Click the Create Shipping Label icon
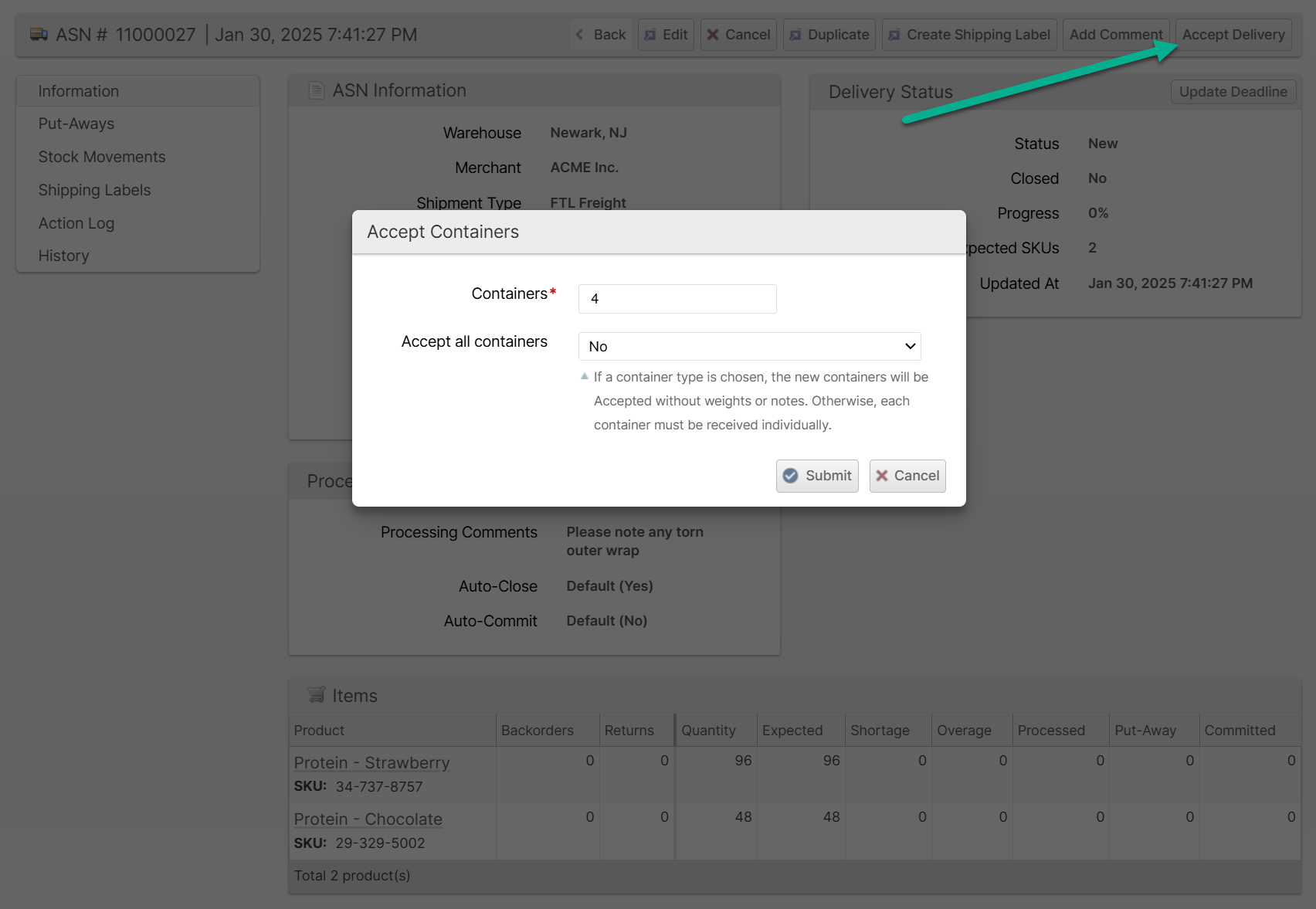This screenshot has height=909, width=1316. pyautogui.click(x=894, y=35)
